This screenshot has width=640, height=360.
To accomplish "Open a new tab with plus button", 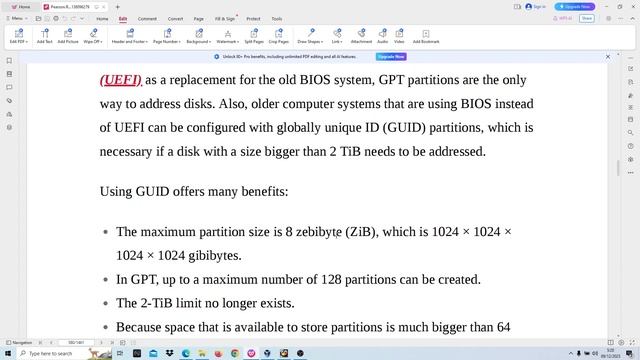I will coord(118,7).
